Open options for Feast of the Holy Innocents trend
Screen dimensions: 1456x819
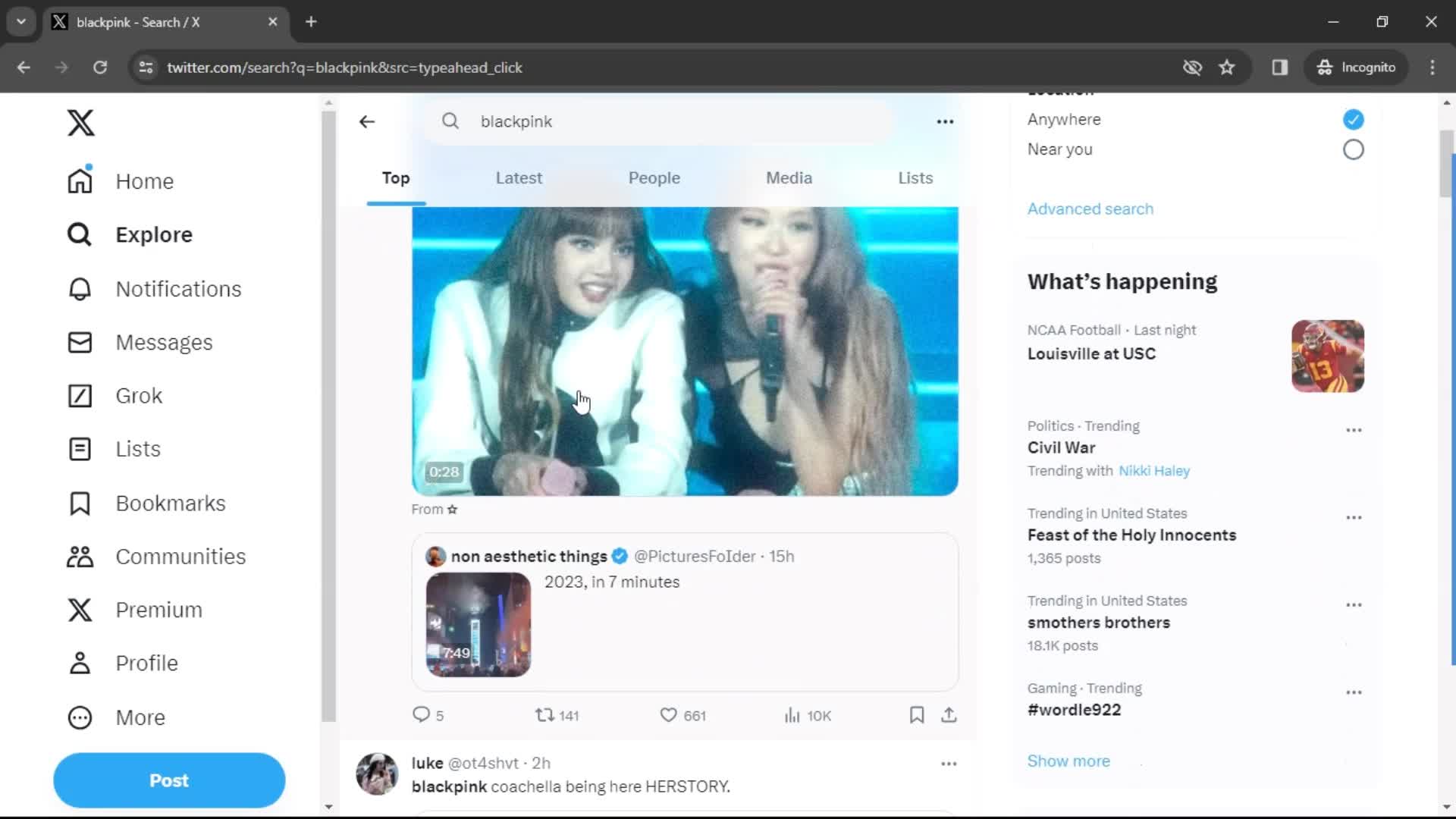coord(1354,517)
